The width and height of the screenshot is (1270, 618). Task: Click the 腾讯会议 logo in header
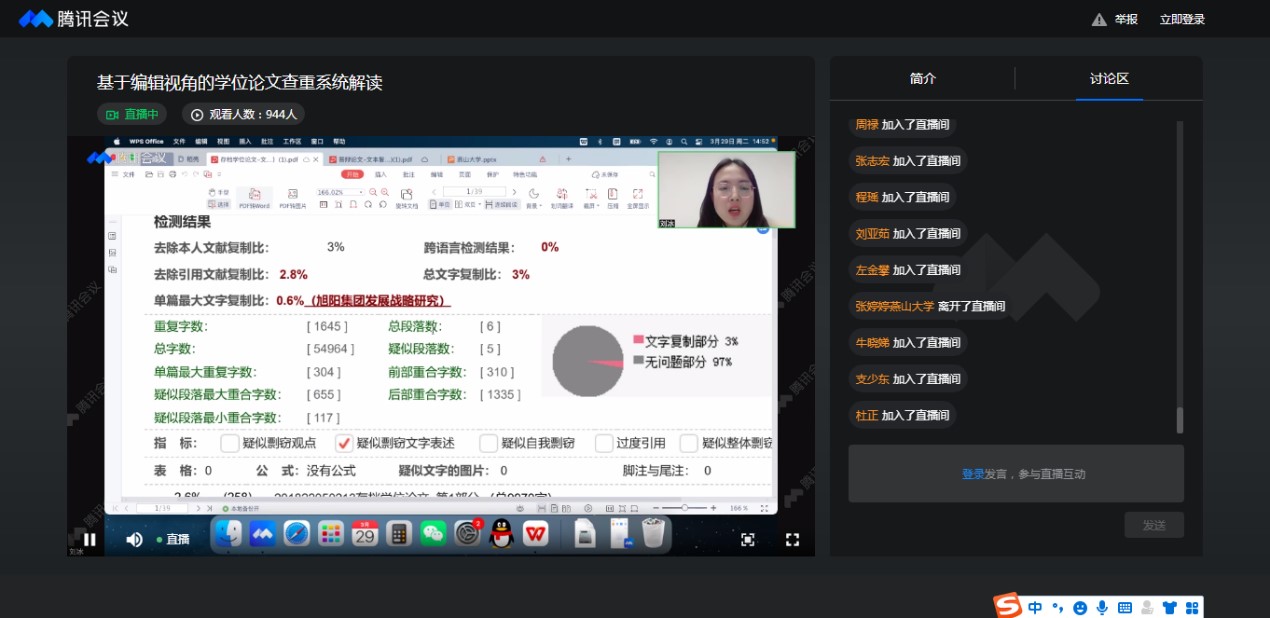pyautogui.click(x=74, y=19)
